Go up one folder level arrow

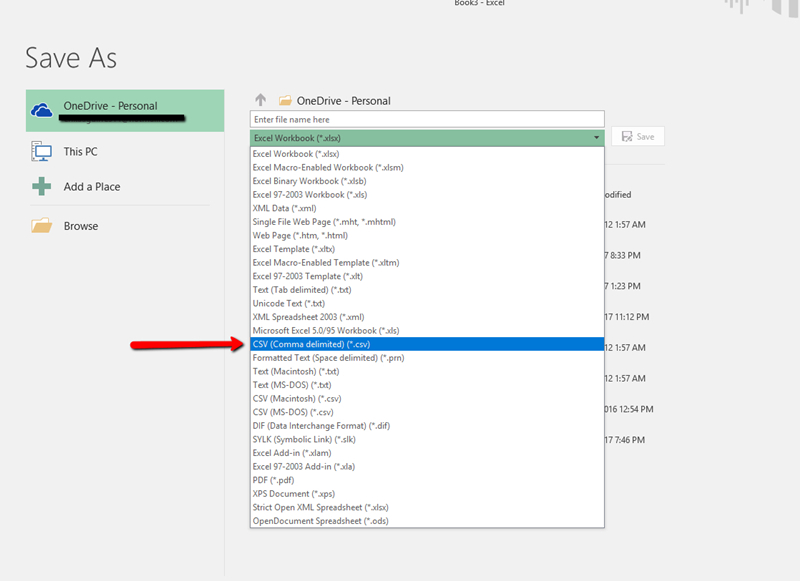(x=261, y=99)
